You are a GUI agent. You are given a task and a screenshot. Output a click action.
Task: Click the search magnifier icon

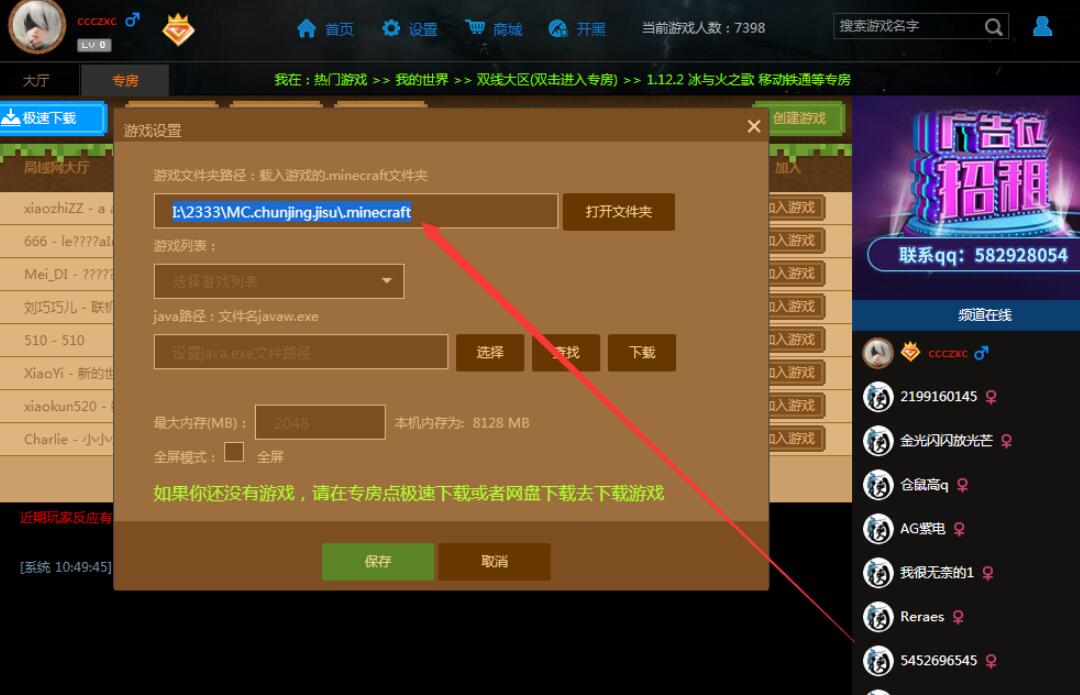(993, 27)
